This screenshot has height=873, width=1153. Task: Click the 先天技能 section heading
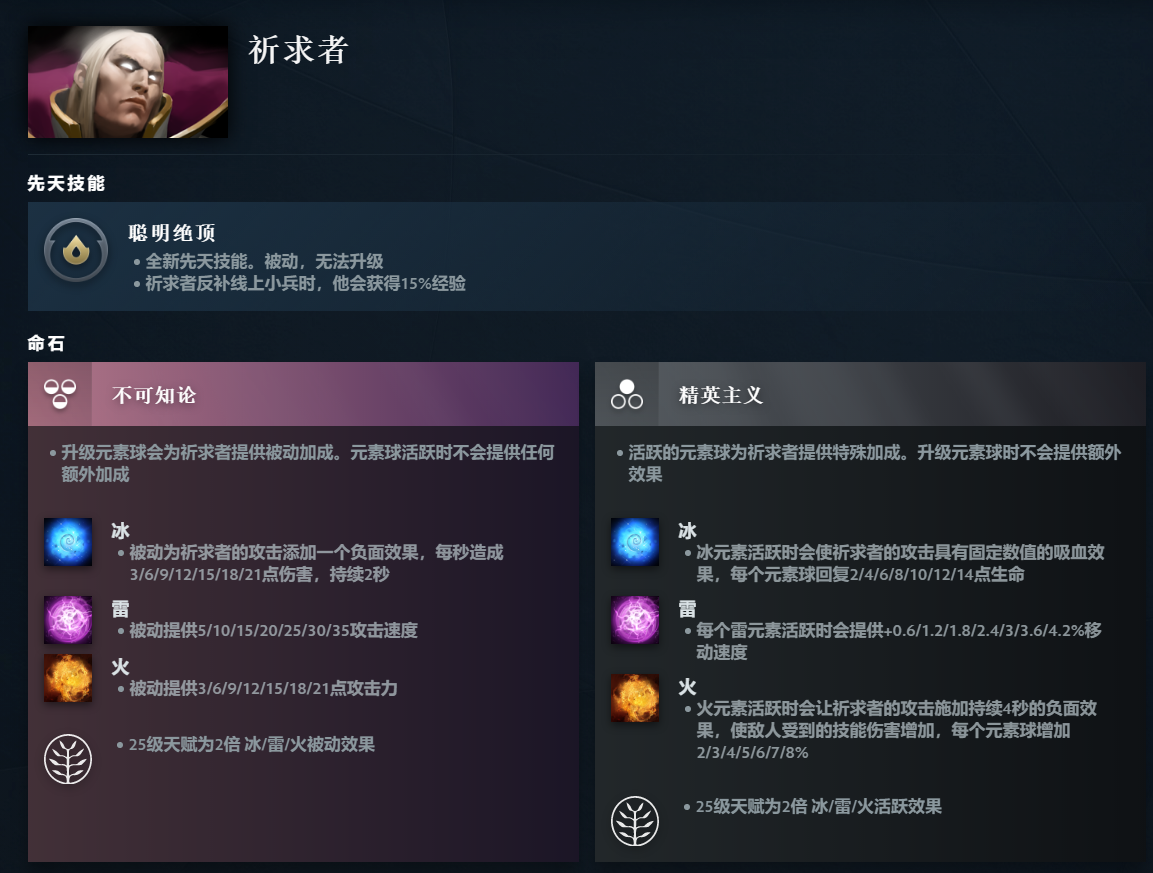66,183
